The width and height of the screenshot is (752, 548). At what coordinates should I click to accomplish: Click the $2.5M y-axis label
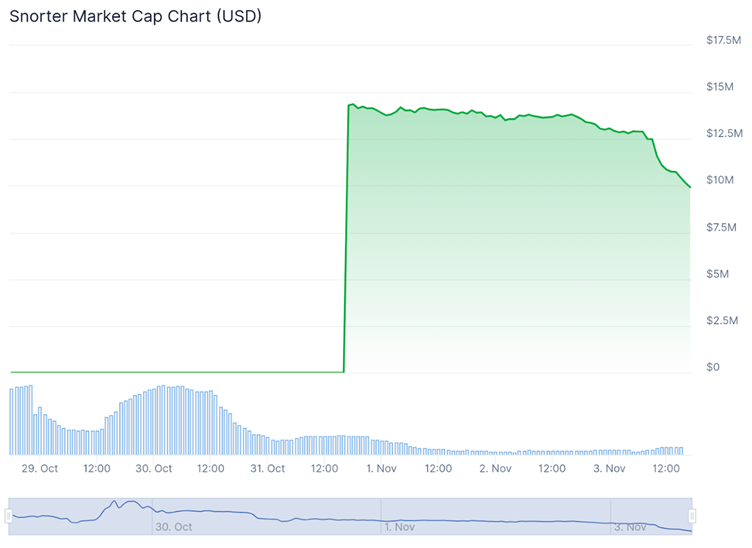coord(721,320)
